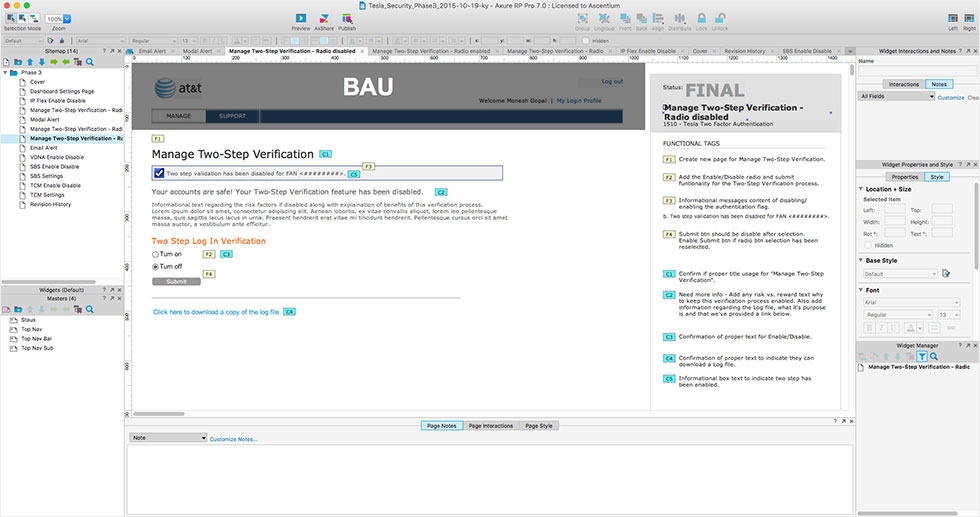Switch to the Email Alert tab
The width and height of the screenshot is (980, 517).
pyautogui.click(x=152, y=51)
